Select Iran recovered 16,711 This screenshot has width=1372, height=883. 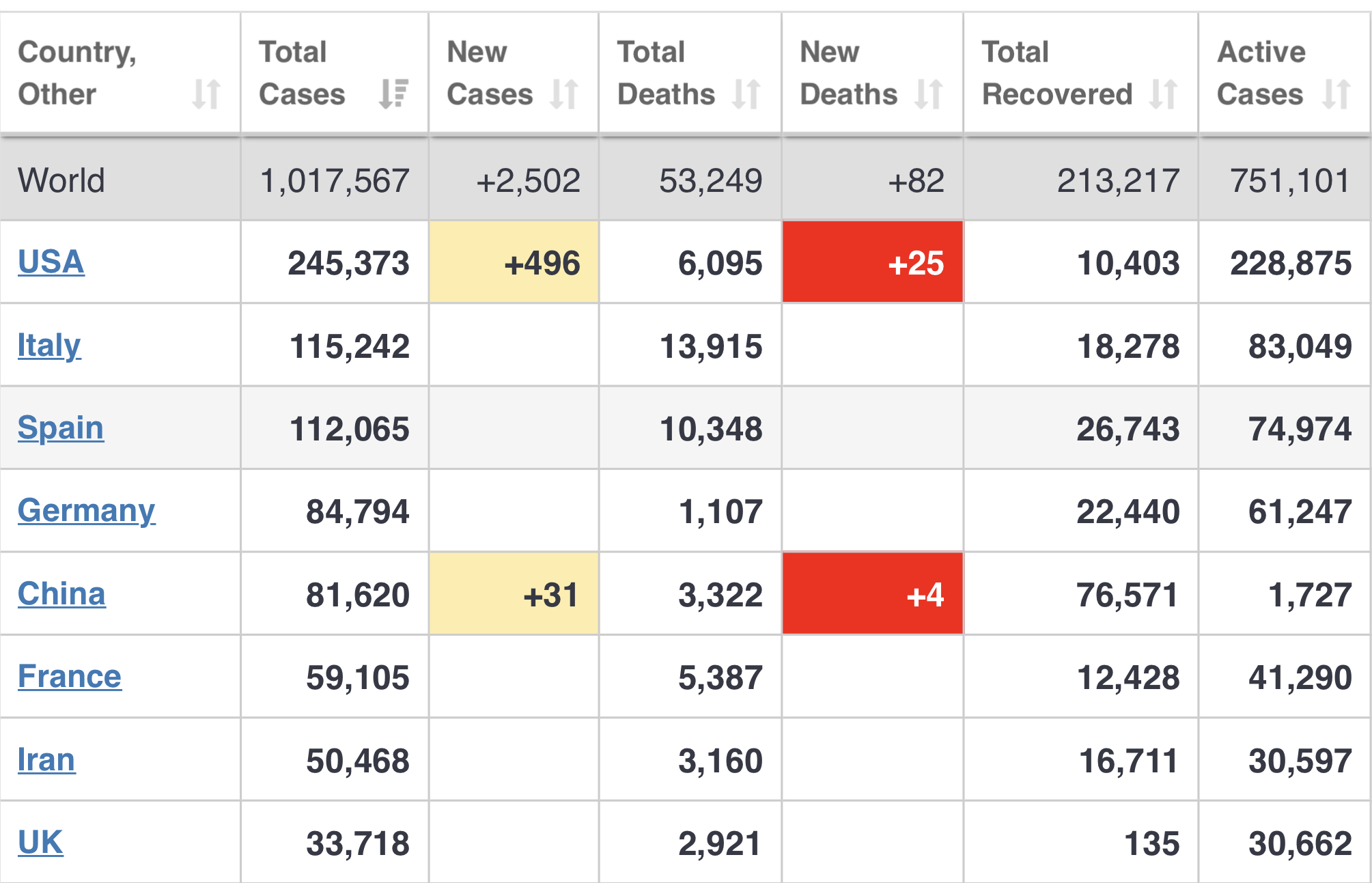(x=1128, y=761)
